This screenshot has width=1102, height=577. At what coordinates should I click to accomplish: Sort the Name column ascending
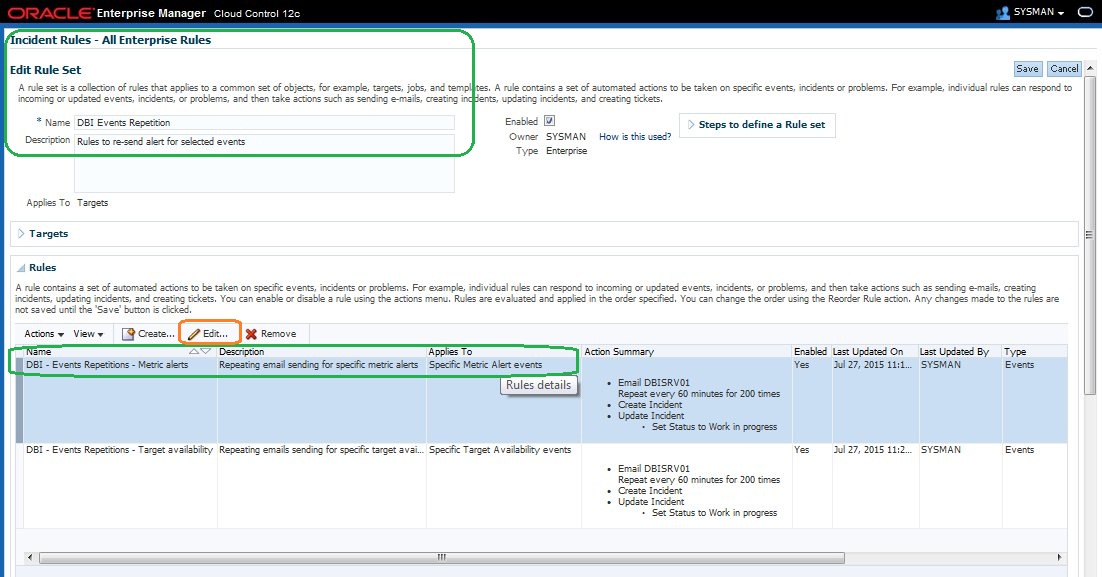194,351
